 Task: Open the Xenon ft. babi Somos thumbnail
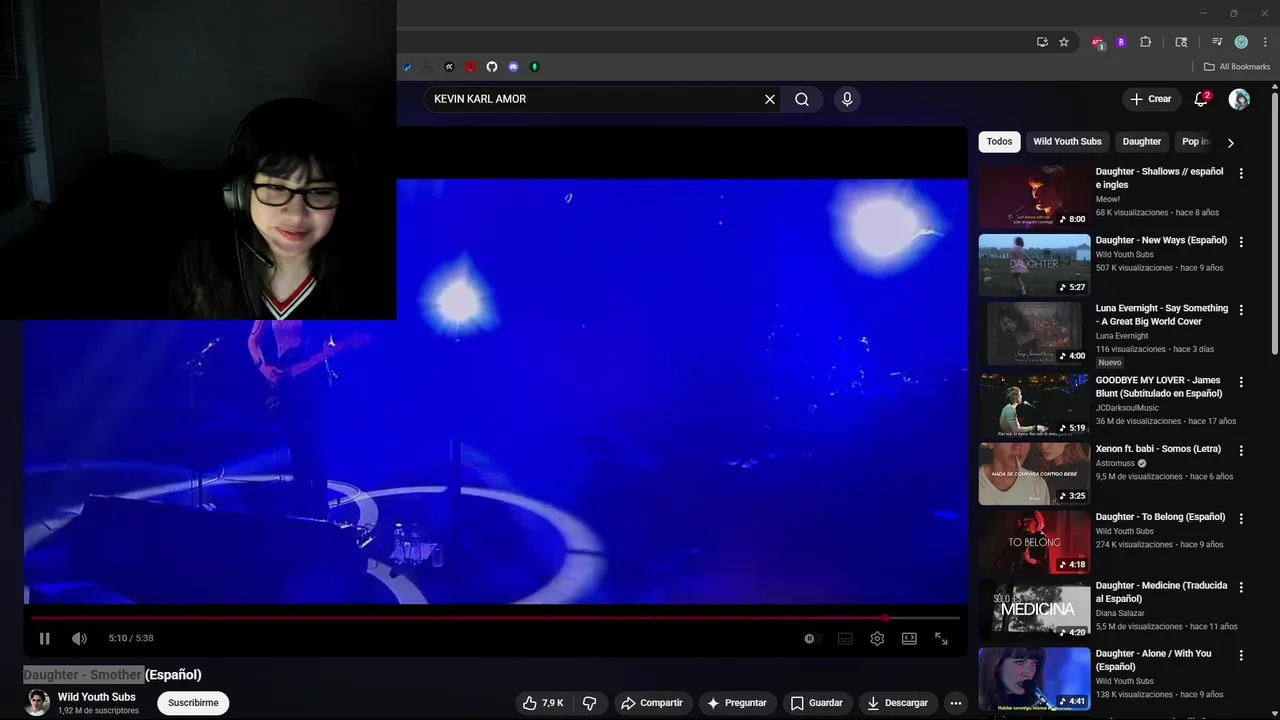(x=1034, y=474)
